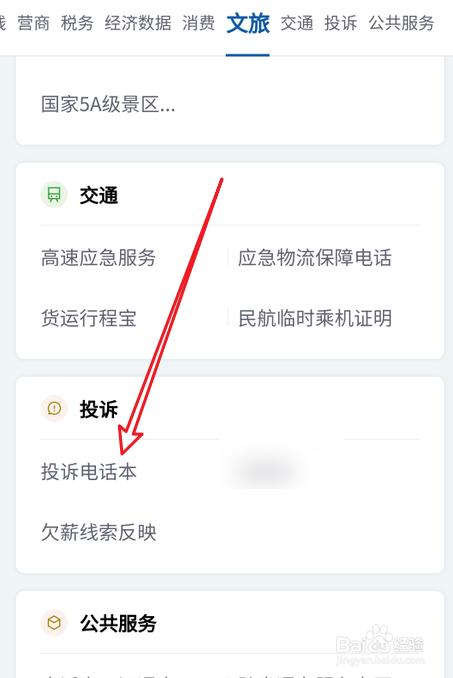Go to the 交通 tab in top bar
Viewport: 453px width, 678px height.
pos(297,23)
